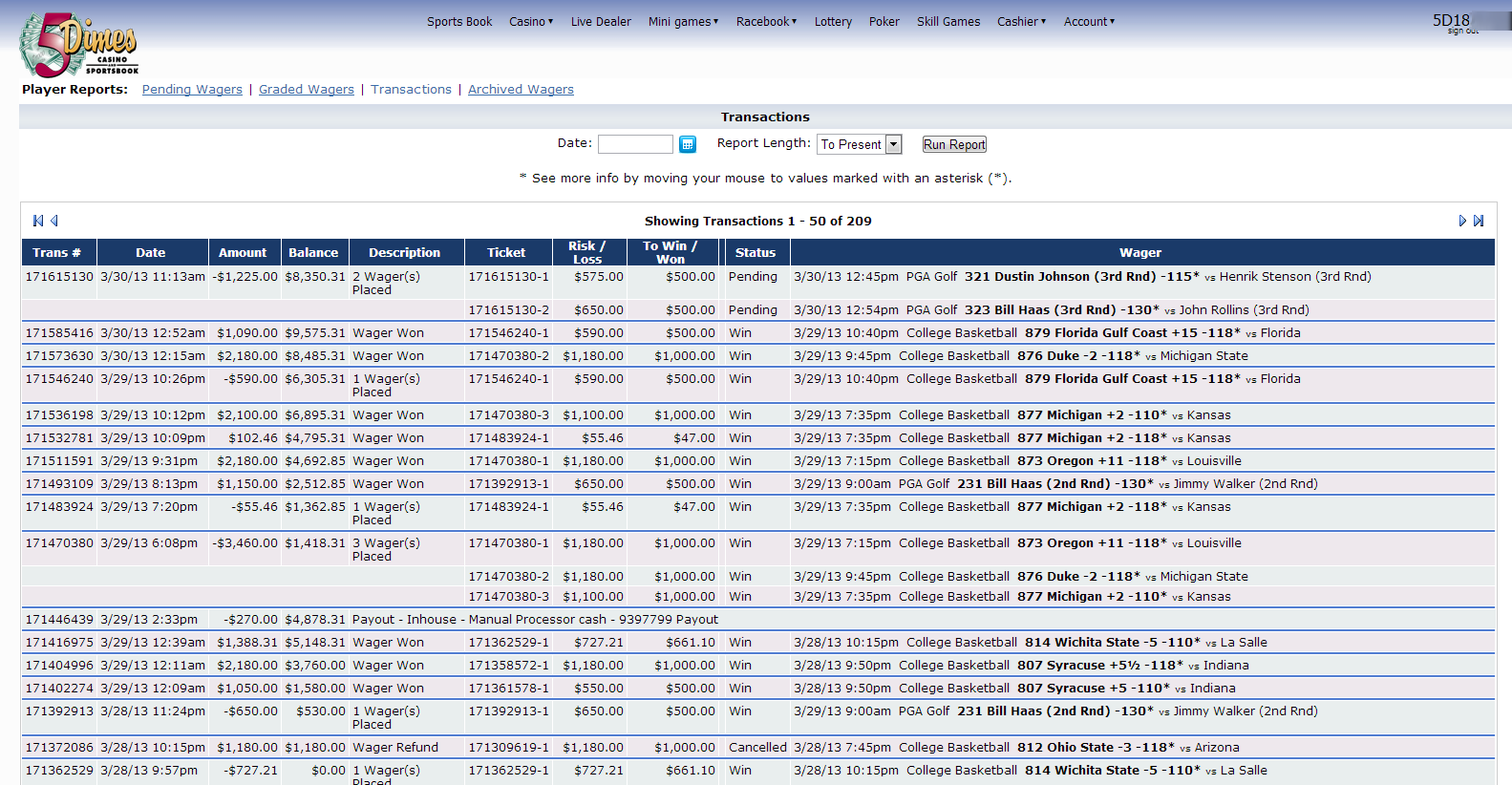Go to the first page of transactions
Image resolution: width=1512 pixels, height=785 pixels.
(38, 221)
